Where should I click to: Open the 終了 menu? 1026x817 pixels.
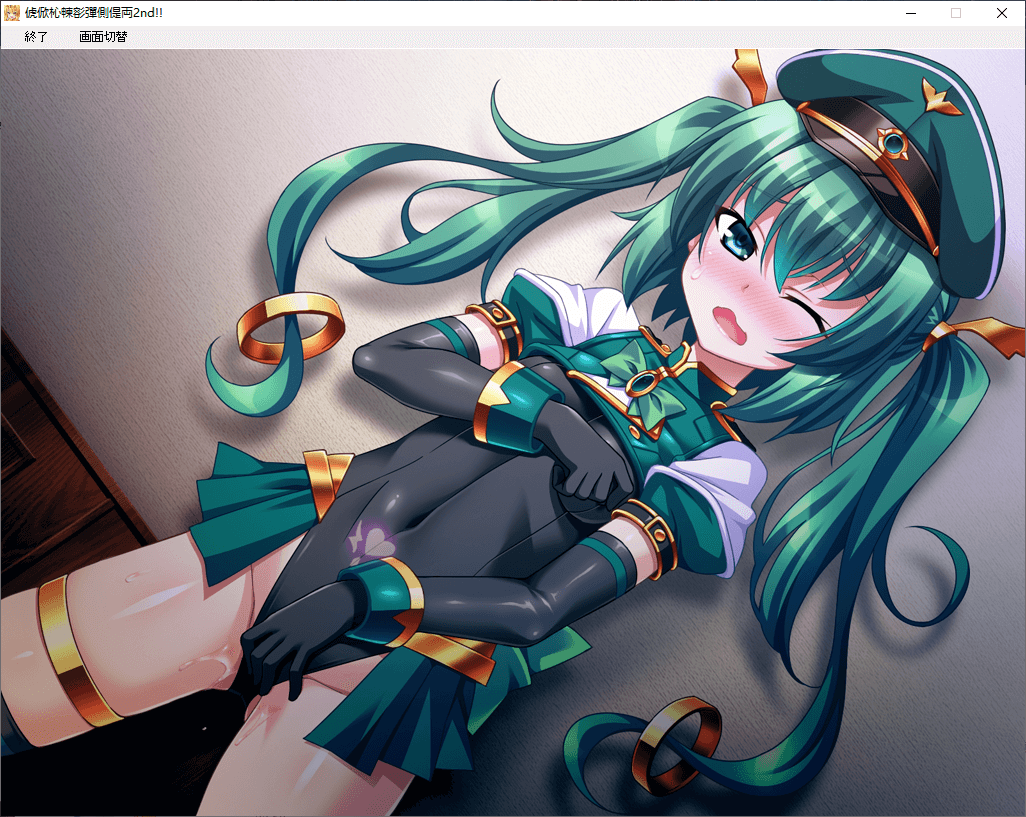[x=37, y=37]
